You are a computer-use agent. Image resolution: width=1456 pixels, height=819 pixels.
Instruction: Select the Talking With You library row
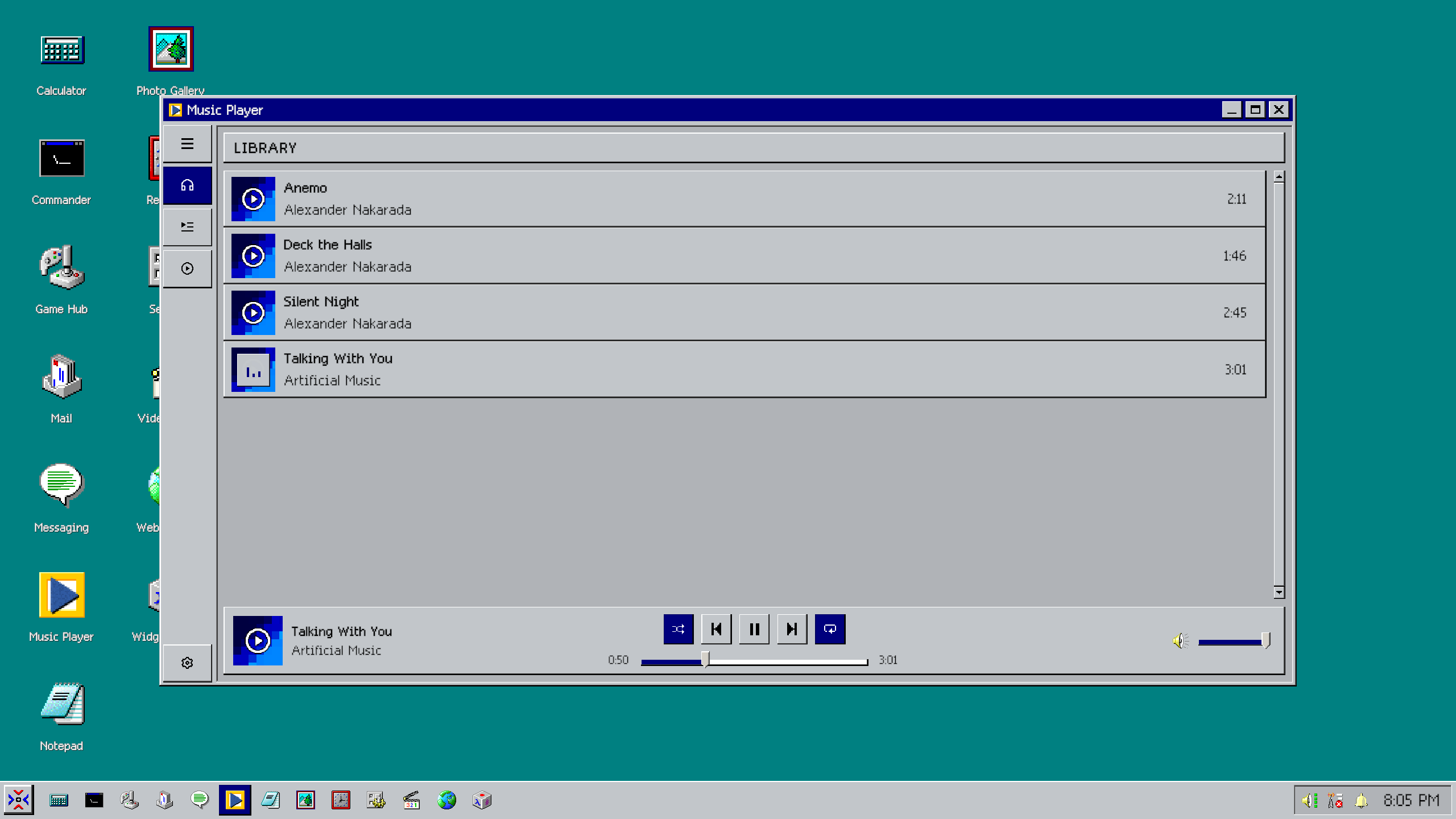point(739,370)
